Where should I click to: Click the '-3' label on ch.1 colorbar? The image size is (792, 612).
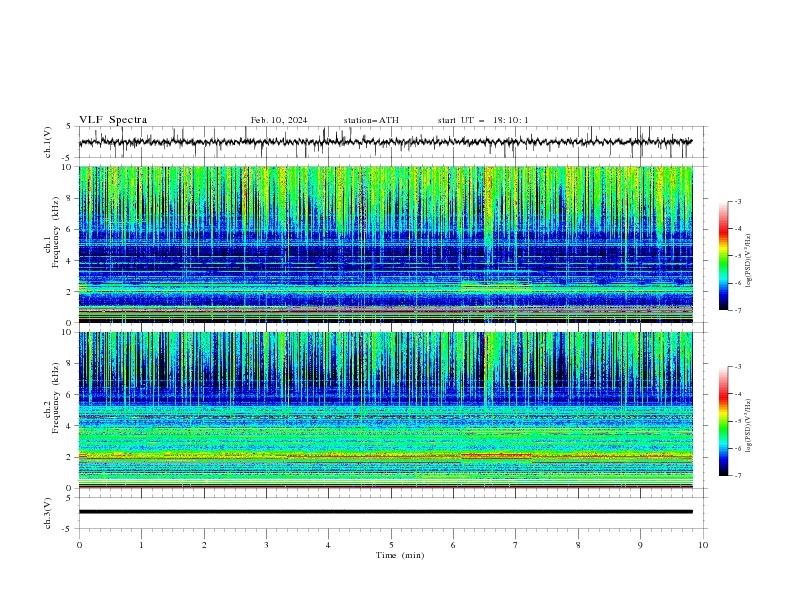737,201
